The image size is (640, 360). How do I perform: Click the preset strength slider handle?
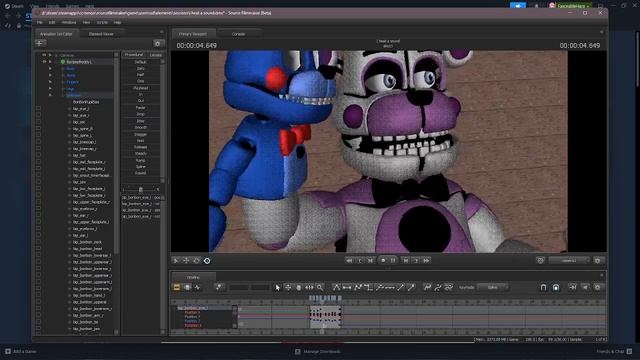coord(141,189)
